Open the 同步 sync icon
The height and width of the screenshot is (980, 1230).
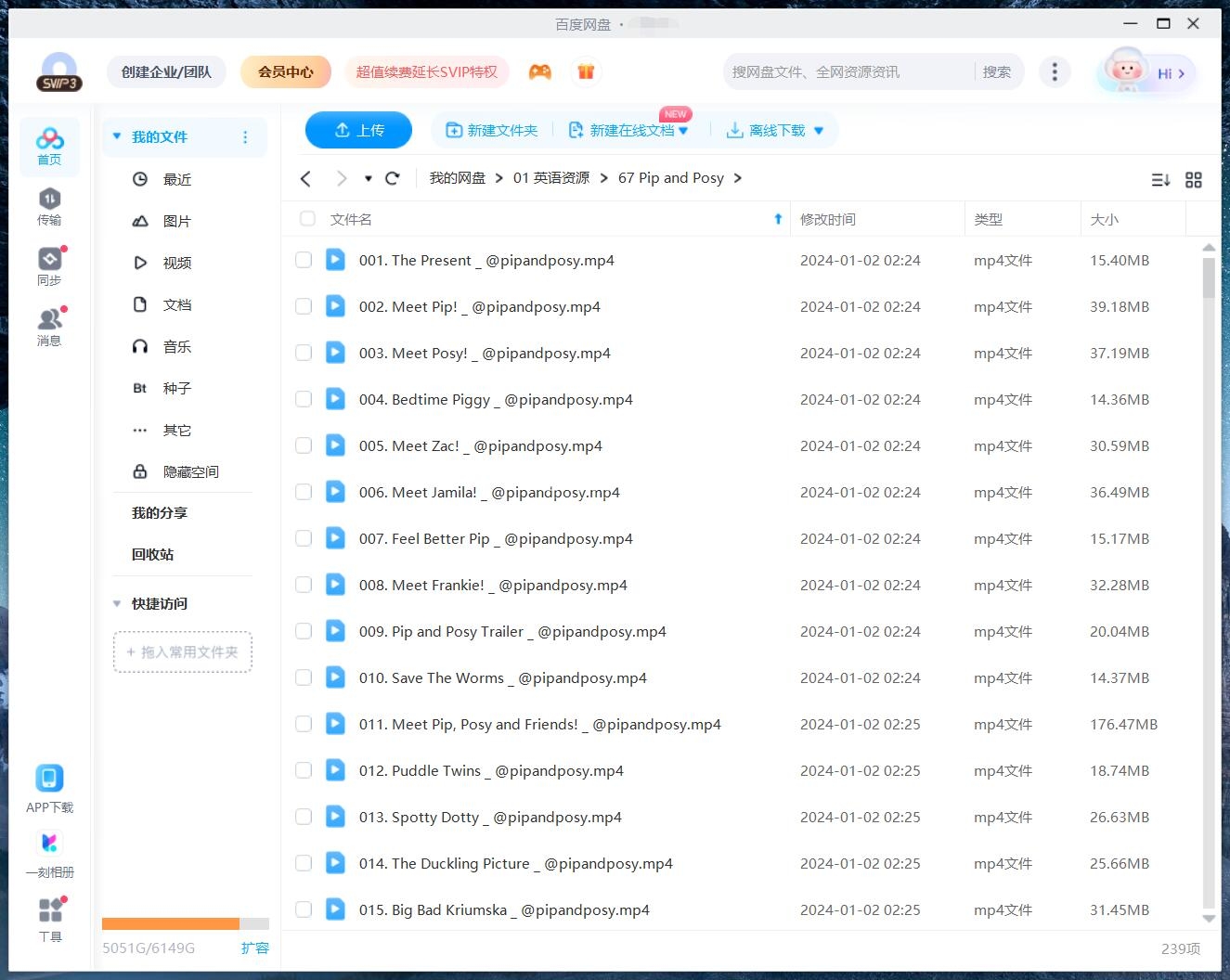(x=49, y=266)
